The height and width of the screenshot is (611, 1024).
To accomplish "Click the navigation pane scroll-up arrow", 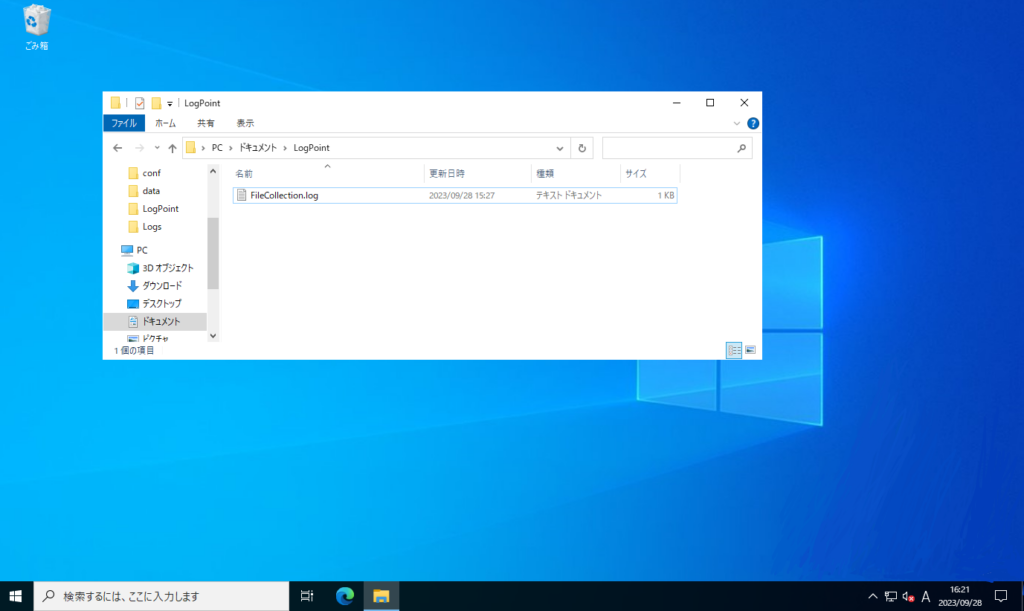I will pyautogui.click(x=213, y=171).
